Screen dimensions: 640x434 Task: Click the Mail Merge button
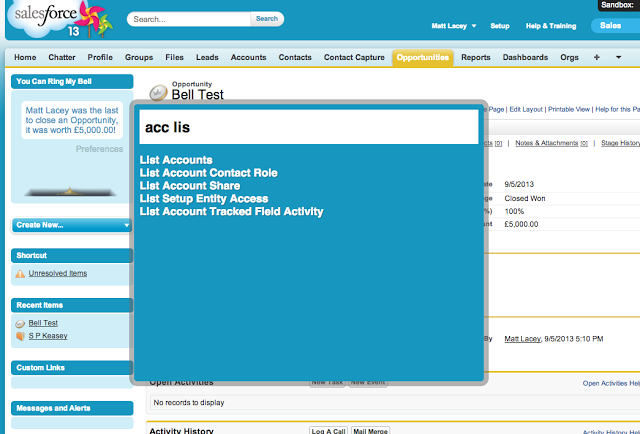click(x=372, y=431)
